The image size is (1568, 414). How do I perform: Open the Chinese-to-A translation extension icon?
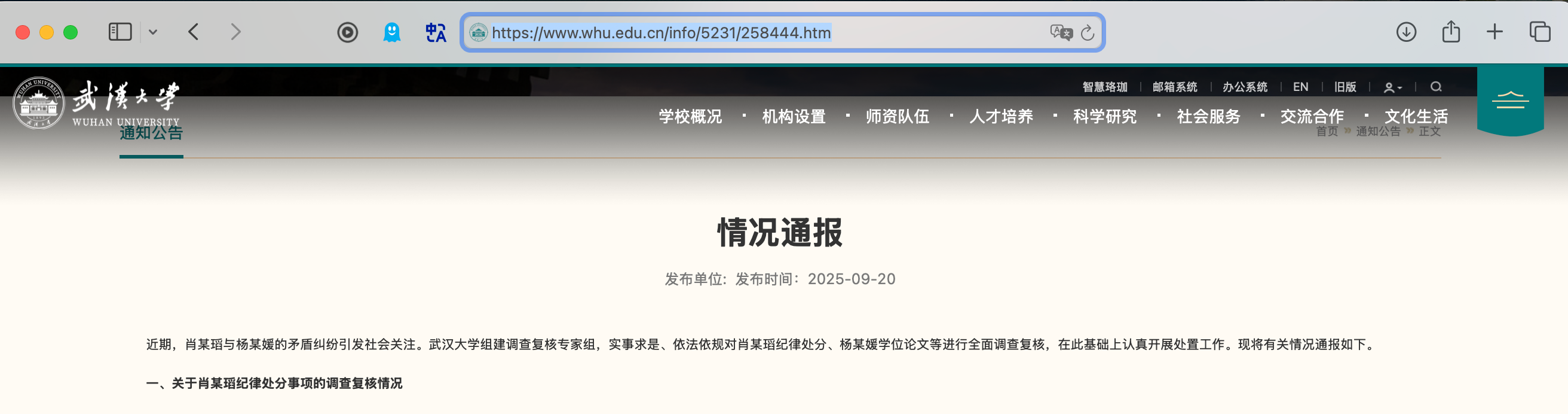click(x=436, y=32)
